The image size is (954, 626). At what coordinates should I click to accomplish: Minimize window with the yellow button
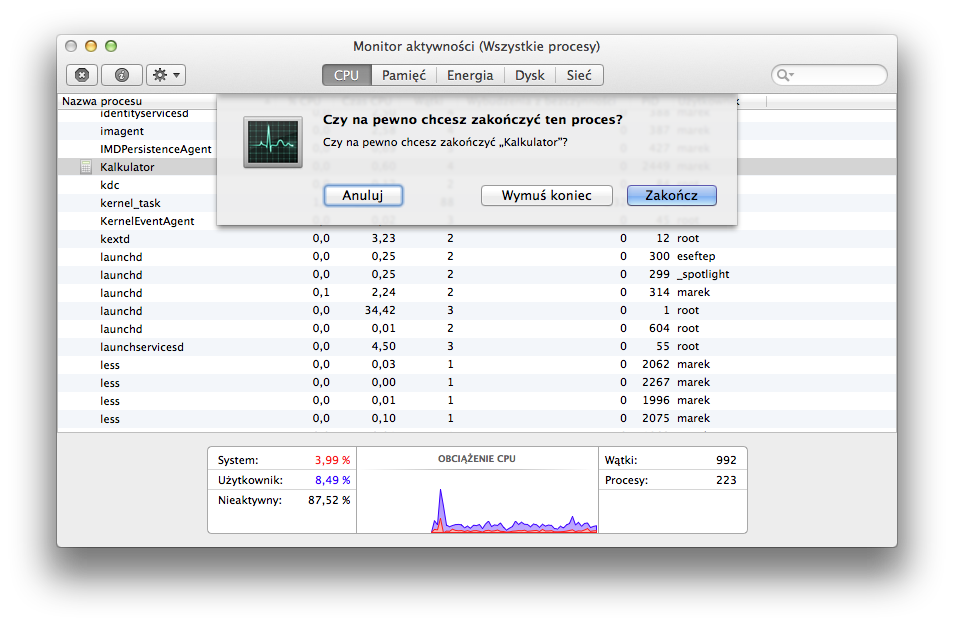point(91,46)
